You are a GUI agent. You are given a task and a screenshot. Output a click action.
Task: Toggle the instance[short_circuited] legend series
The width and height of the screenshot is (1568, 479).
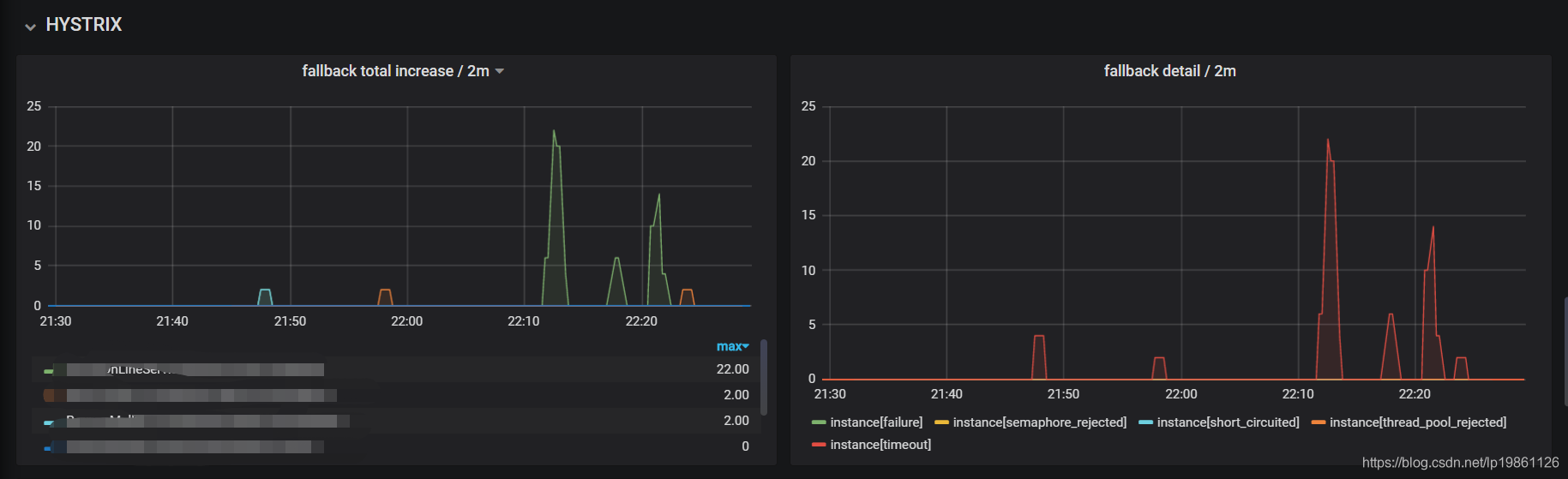click(x=1228, y=422)
